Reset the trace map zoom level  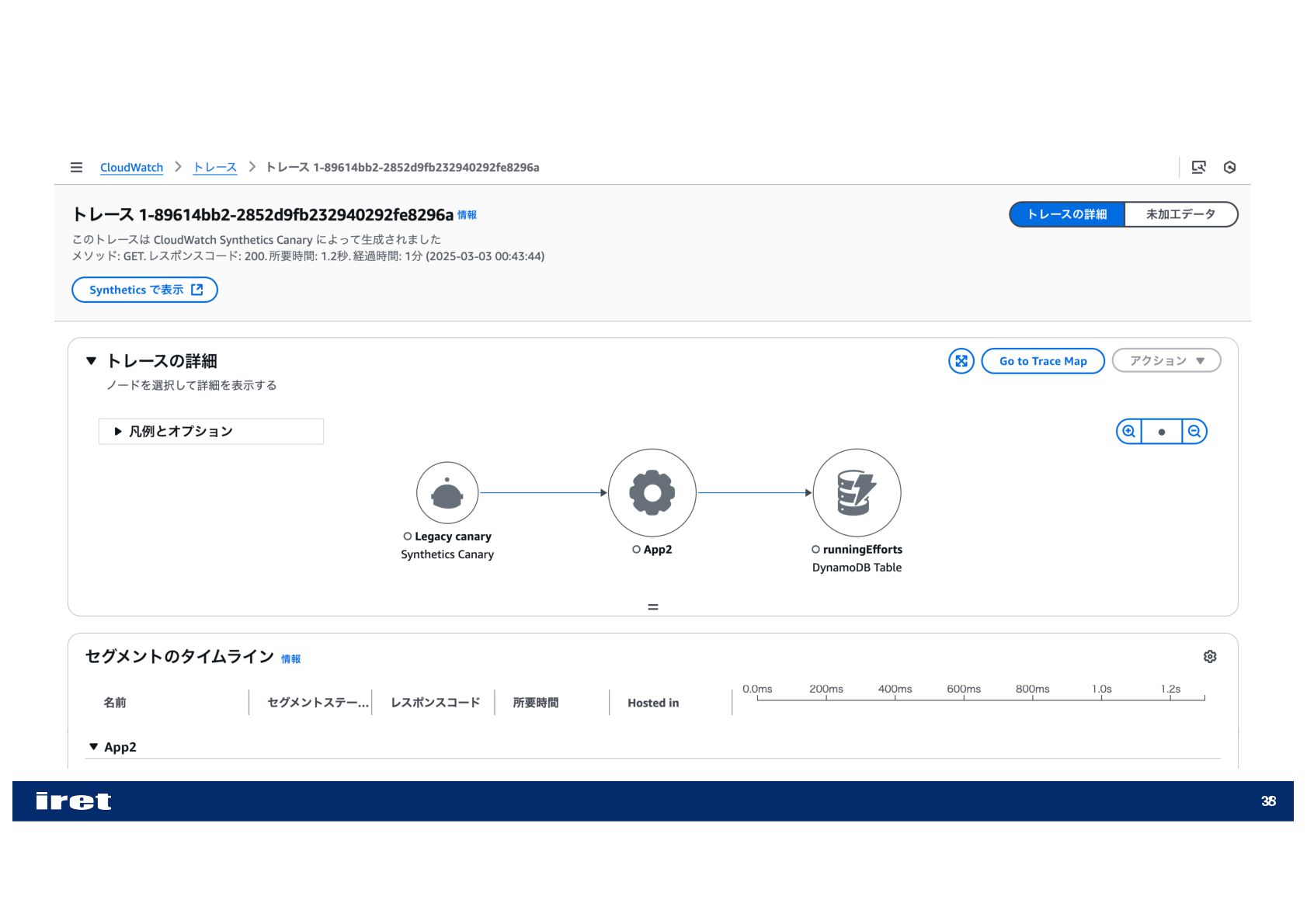click(x=1162, y=432)
